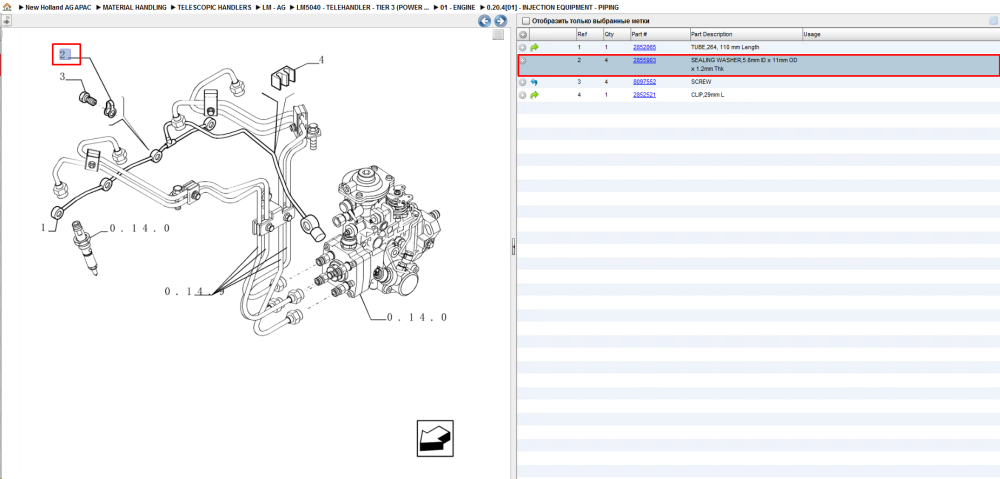This screenshot has height=479, width=1000.
Task: Open the 01 - ENGINE breadcrumb
Action: click(457, 7)
